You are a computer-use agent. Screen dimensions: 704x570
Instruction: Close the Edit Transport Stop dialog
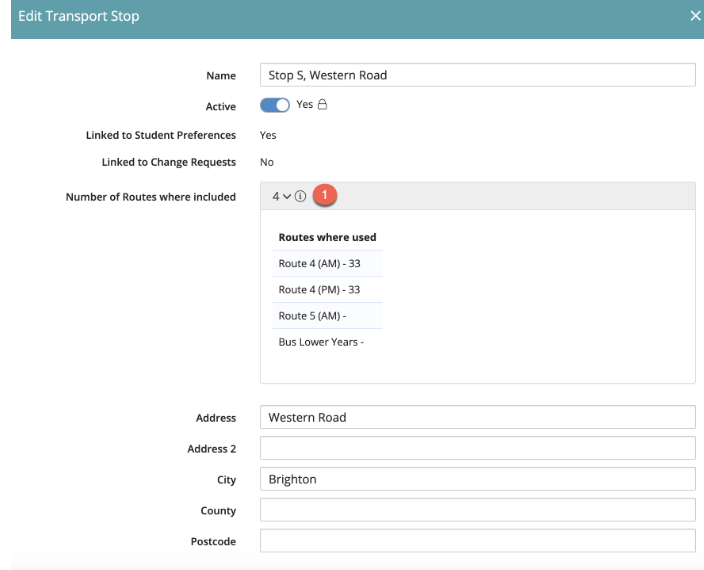pyautogui.click(x=695, y=16)
